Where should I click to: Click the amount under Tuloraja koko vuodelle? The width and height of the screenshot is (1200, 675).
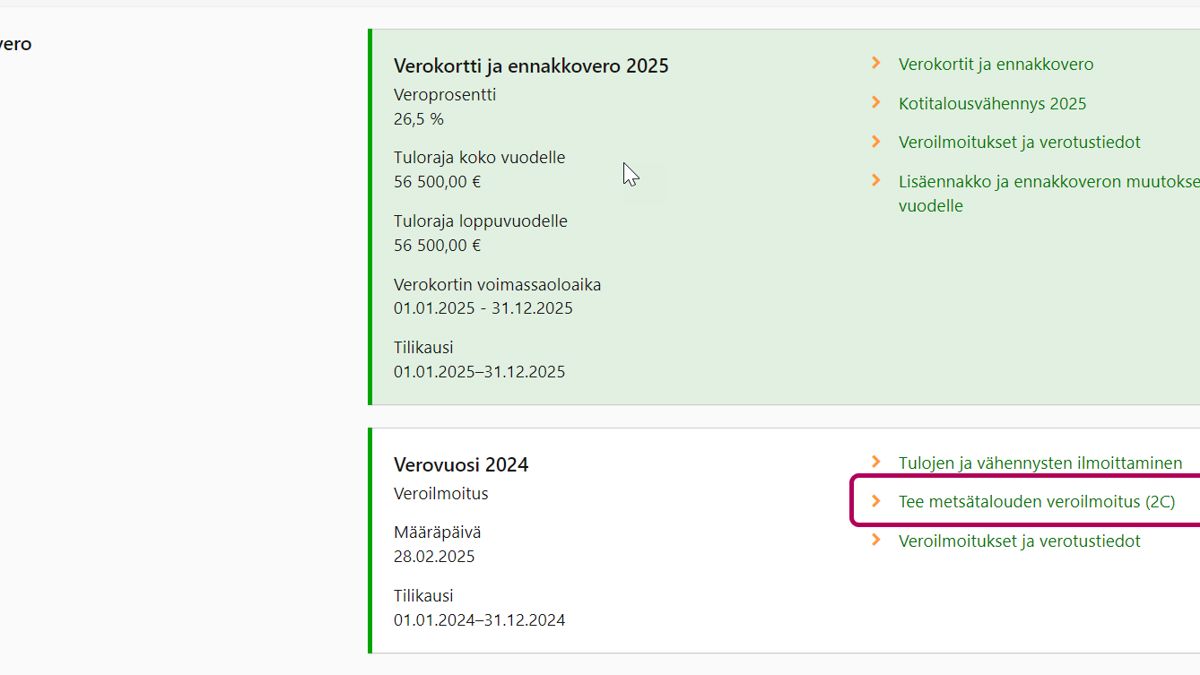point(437,182)
